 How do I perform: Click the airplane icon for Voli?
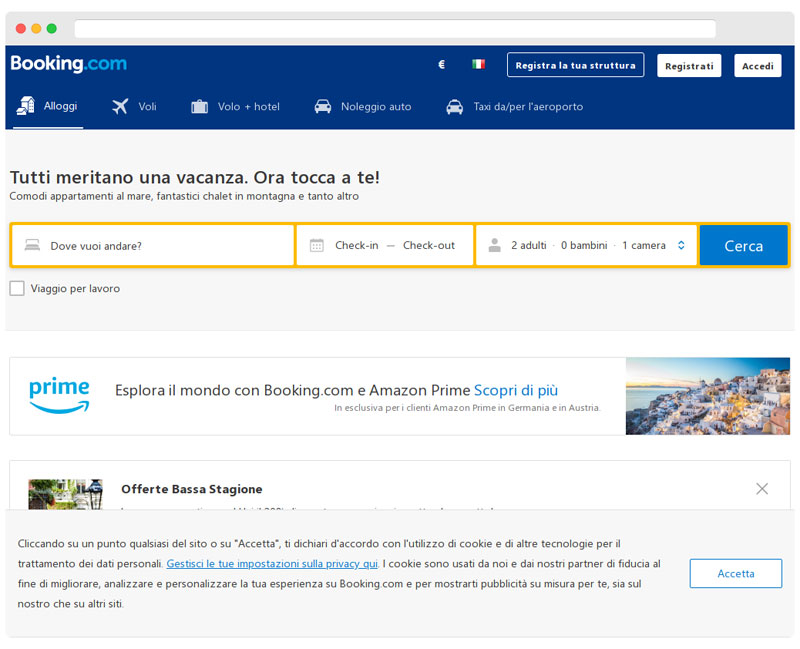click(x=120, y=106)
